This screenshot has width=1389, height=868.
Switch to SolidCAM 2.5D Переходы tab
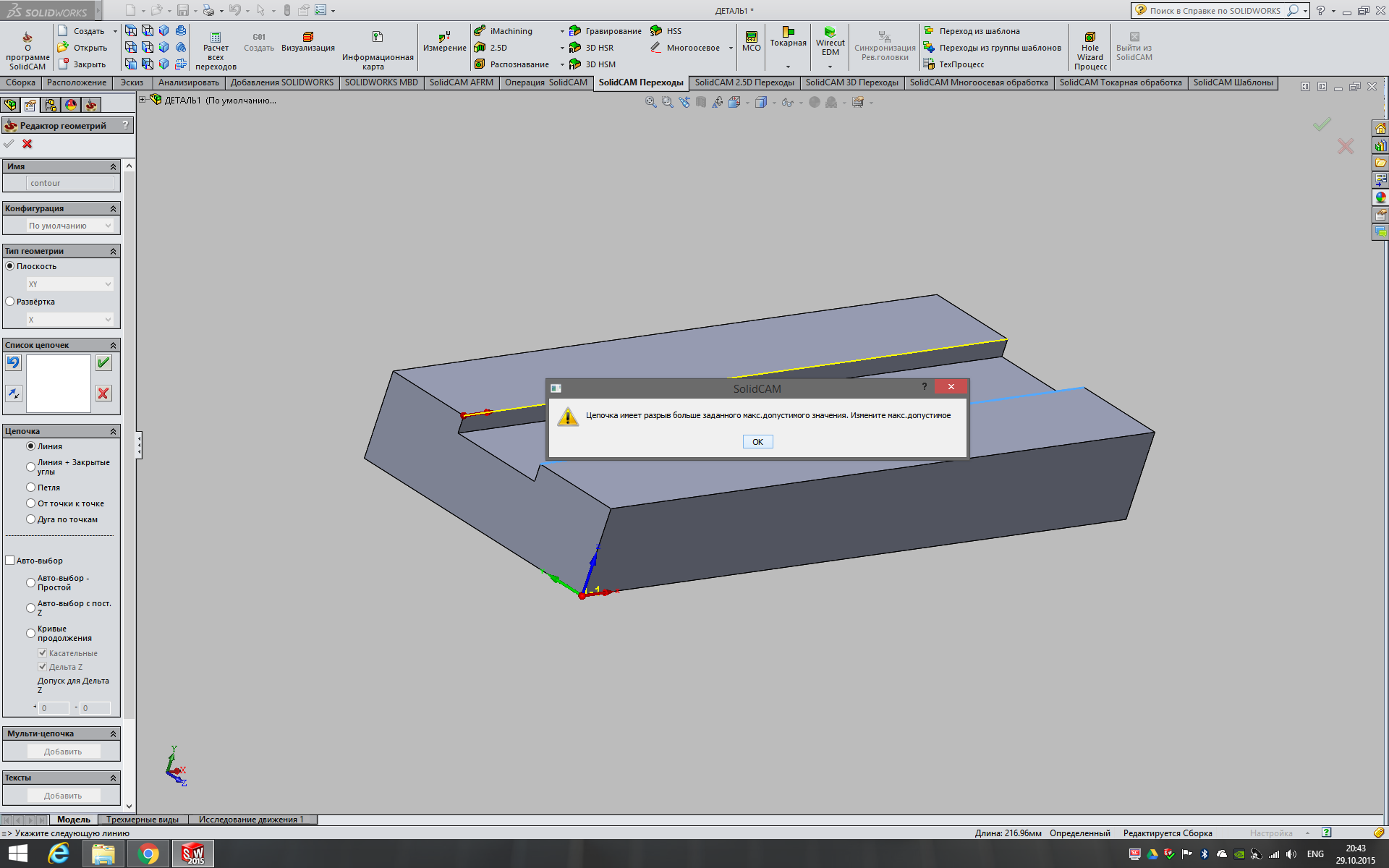pos(744,82)
